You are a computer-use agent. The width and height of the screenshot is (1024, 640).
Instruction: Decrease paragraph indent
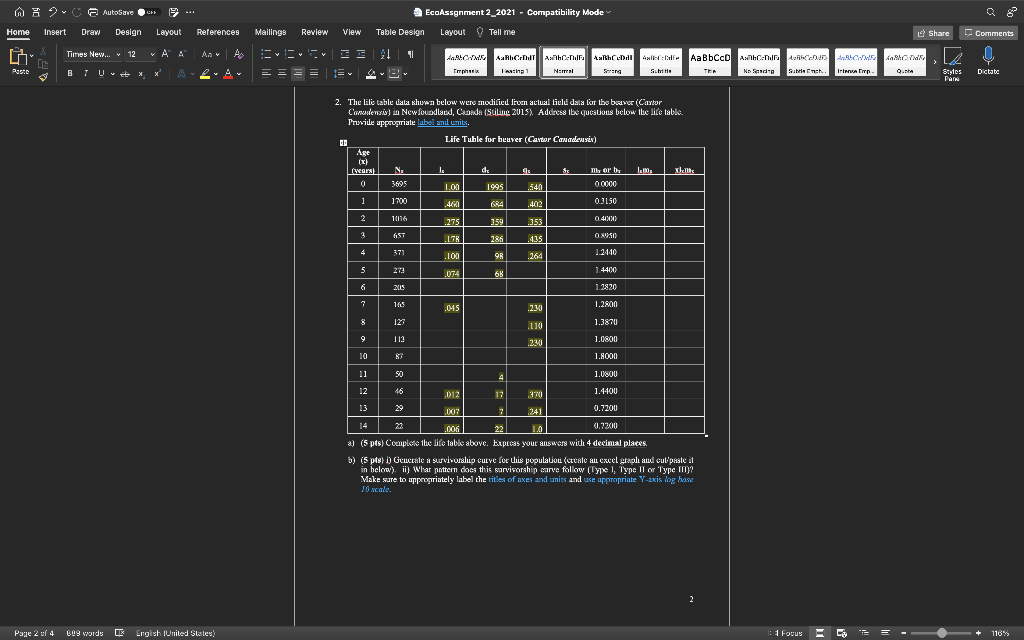point(345,54)
